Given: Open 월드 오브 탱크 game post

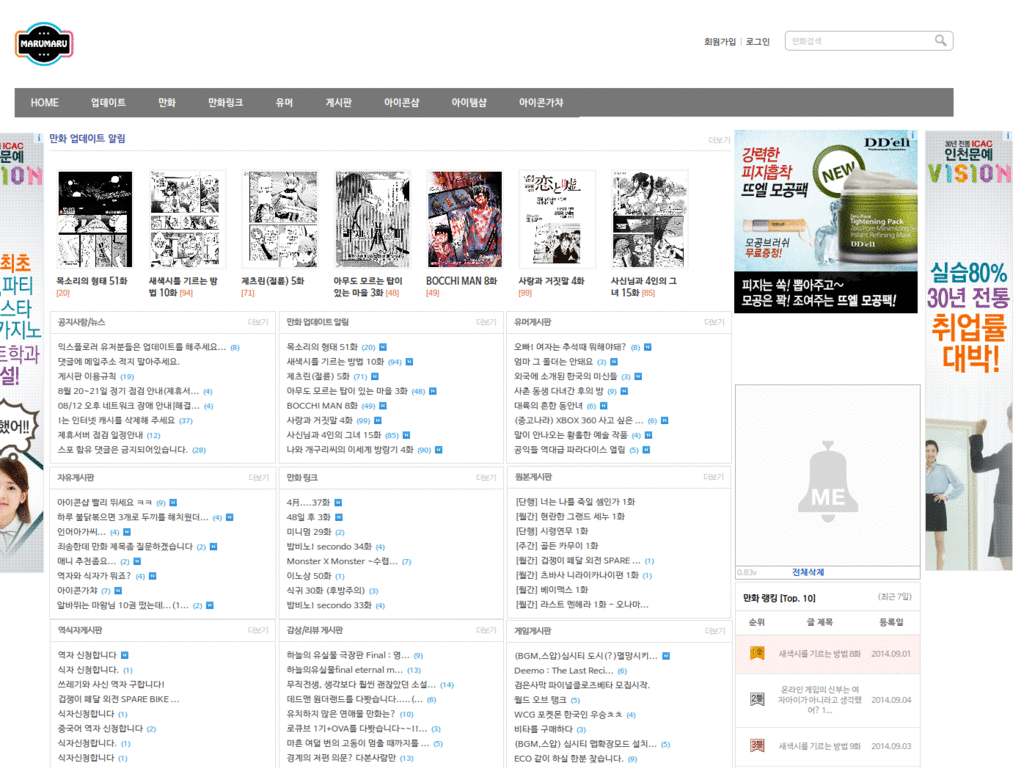Looking at the screenshot, I should click(x=540, y=699).
